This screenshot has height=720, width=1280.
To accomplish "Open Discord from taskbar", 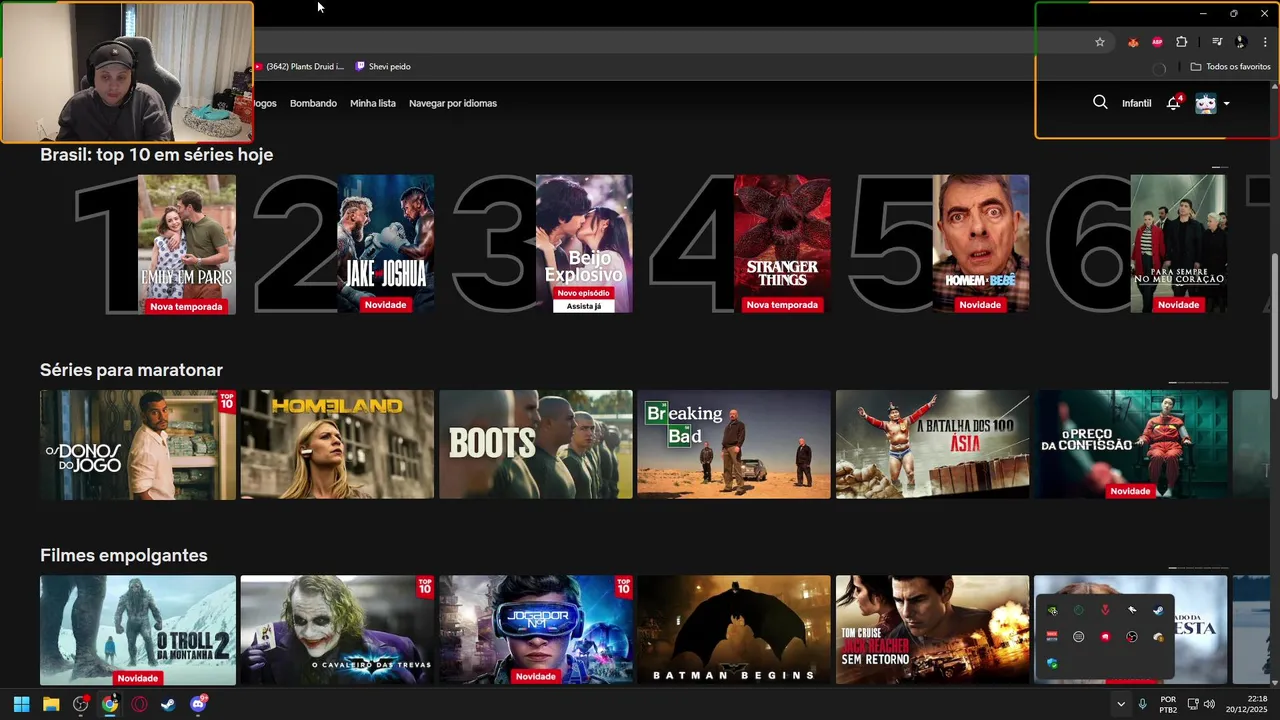I will coord(198,704).
